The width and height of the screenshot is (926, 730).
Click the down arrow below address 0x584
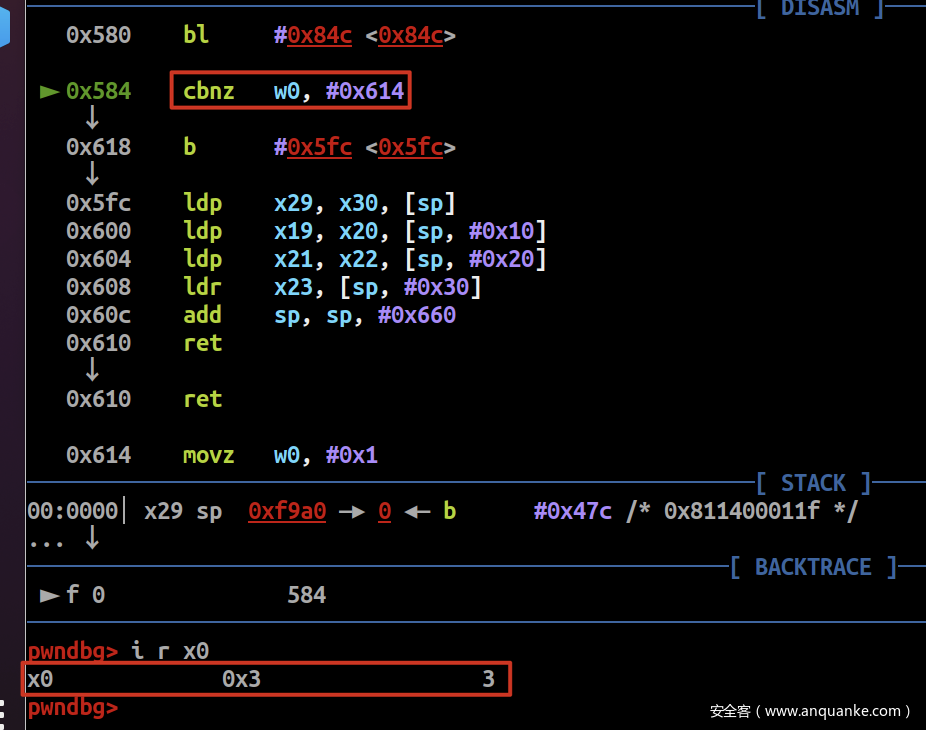click(x=92, y=119)
